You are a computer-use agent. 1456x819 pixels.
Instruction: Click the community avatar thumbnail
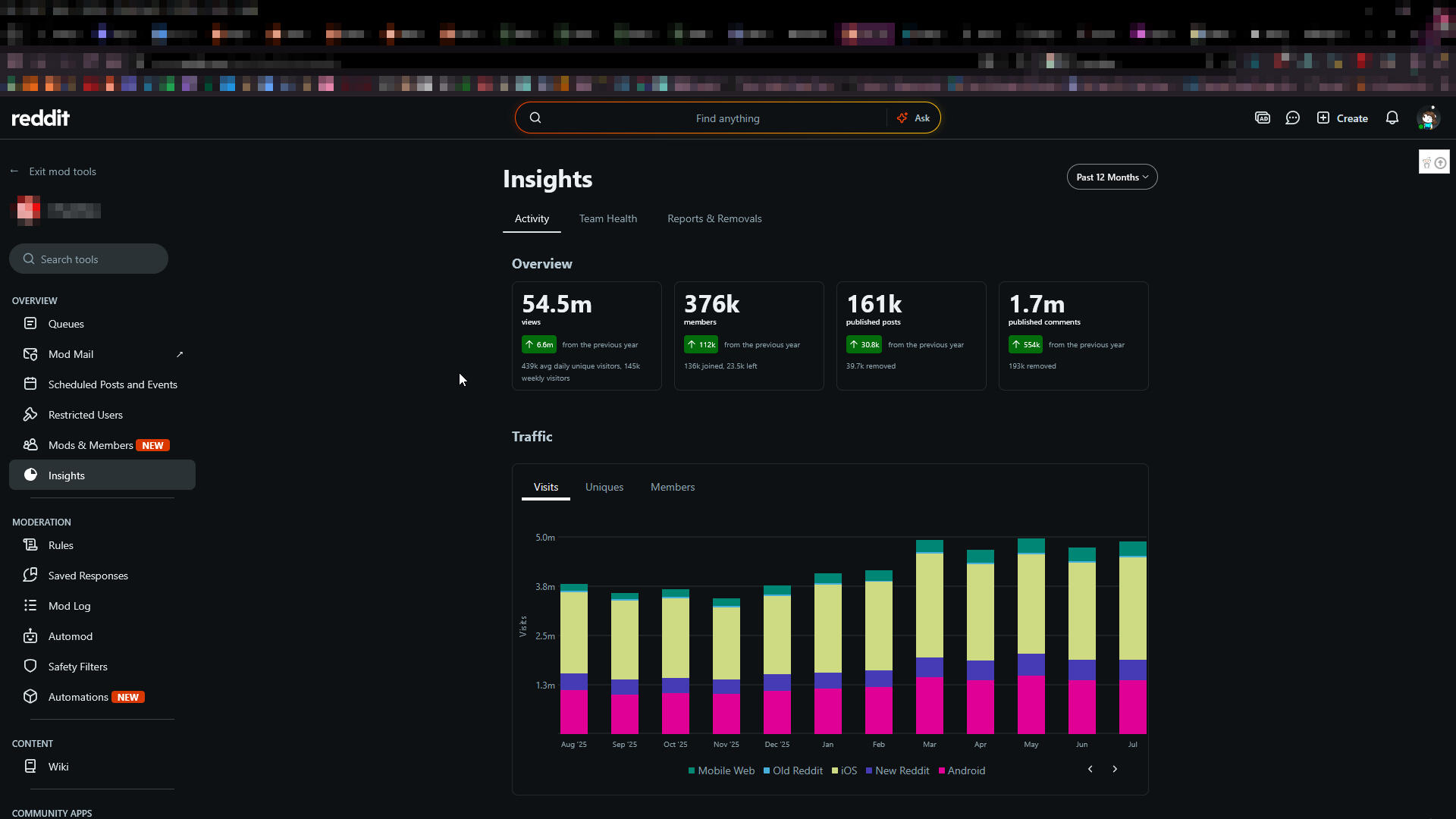point(28,210)
